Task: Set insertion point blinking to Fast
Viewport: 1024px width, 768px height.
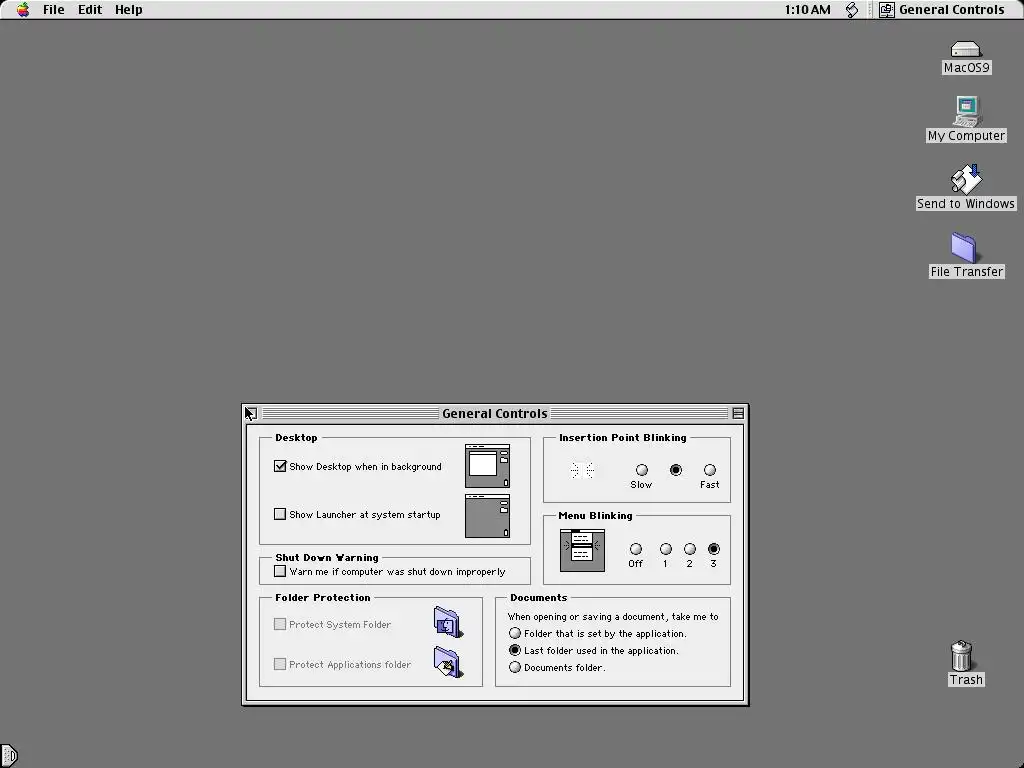Action: pos(710,470)
